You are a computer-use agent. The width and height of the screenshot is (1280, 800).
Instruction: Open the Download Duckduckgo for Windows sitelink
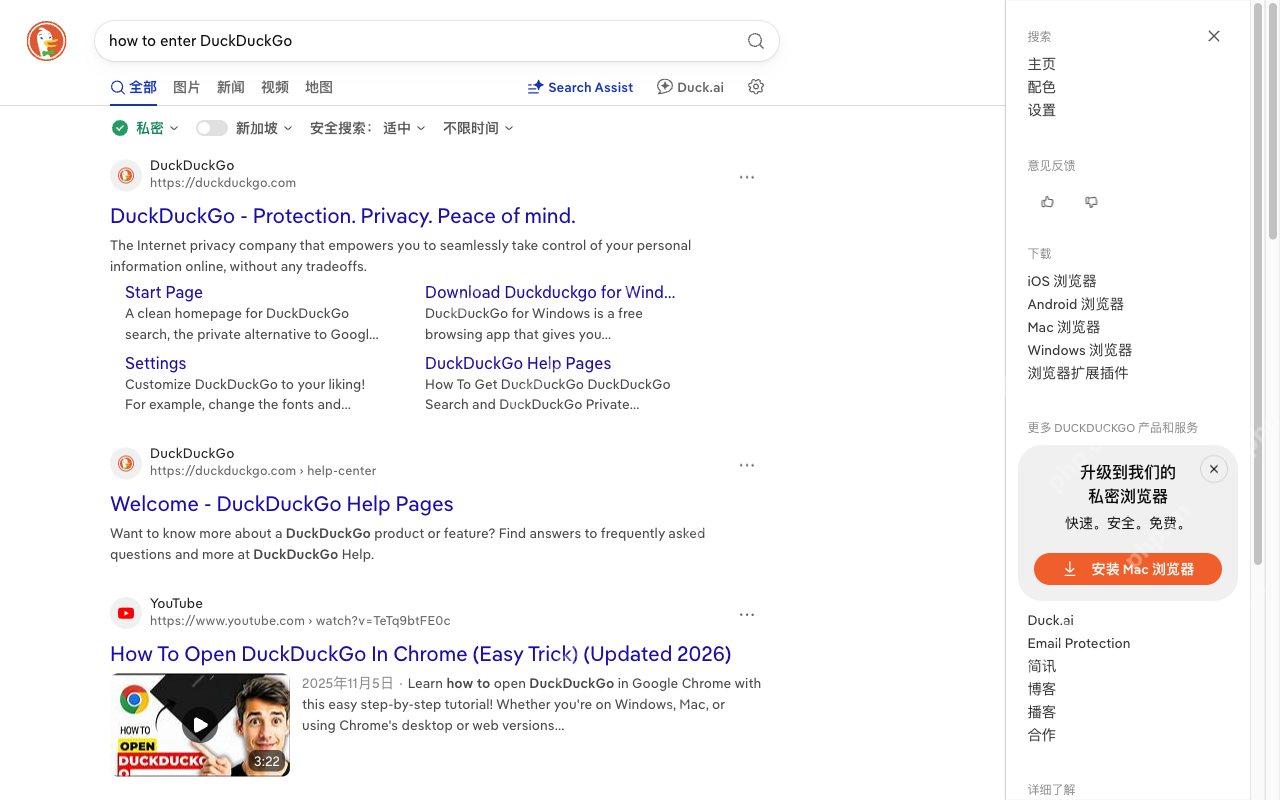[x=550, y=292]
